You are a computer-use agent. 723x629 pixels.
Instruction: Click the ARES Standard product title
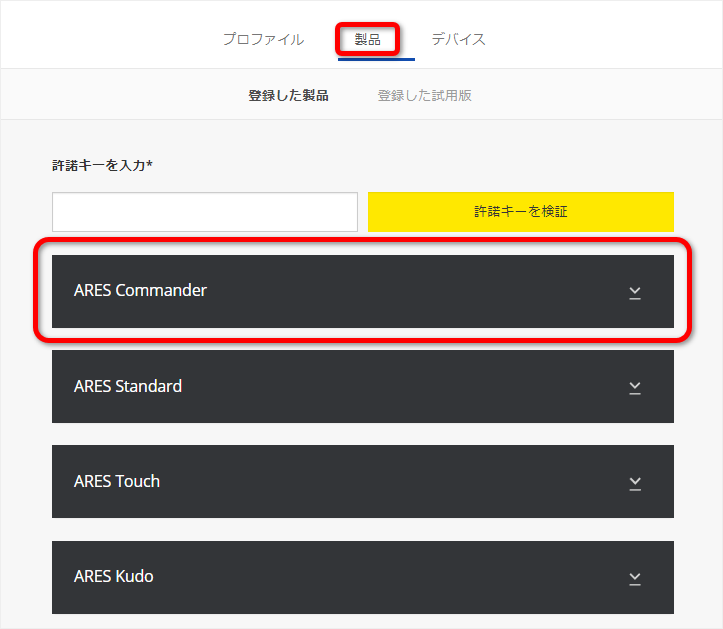click(128, 386)
